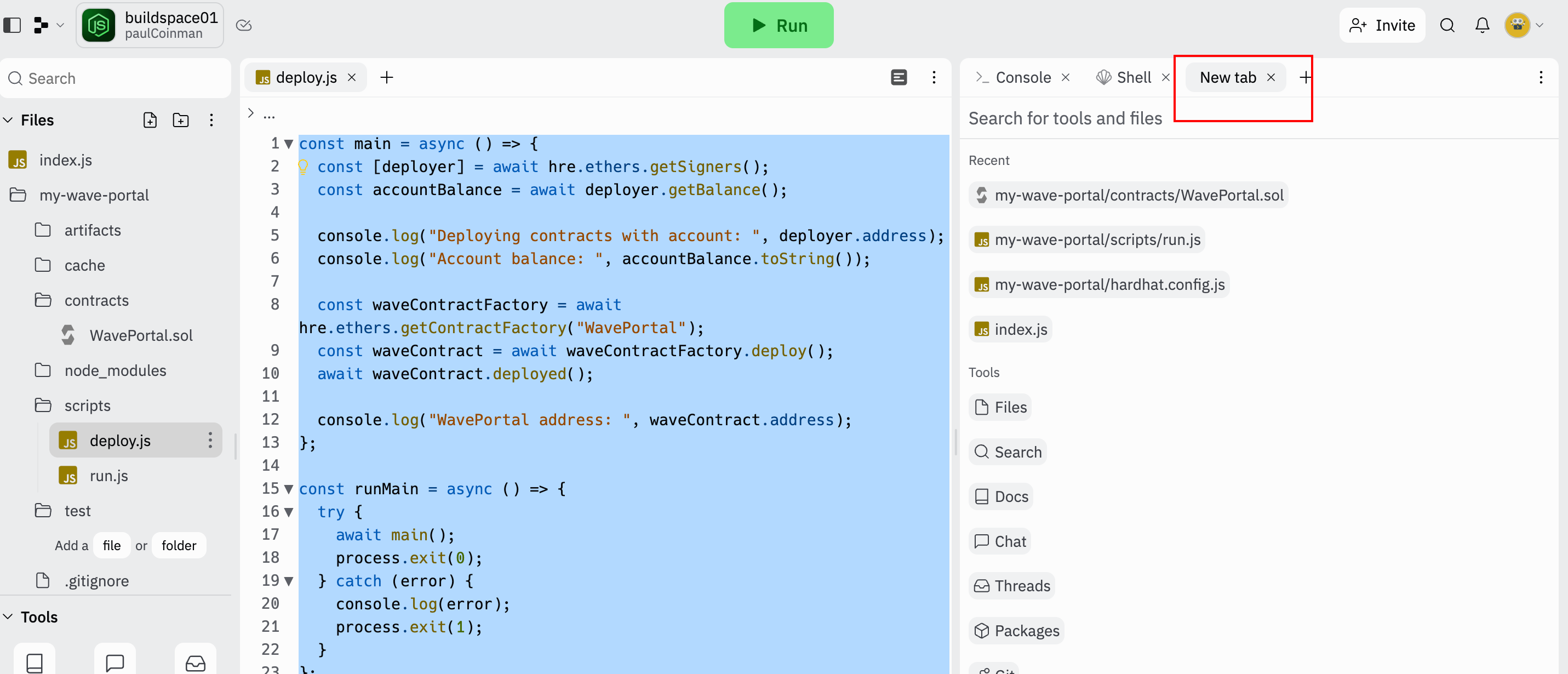Viewport: 1568px width, 674px height.
Task: Click the 'folder' add button
Action: click(x=179, y=546)
